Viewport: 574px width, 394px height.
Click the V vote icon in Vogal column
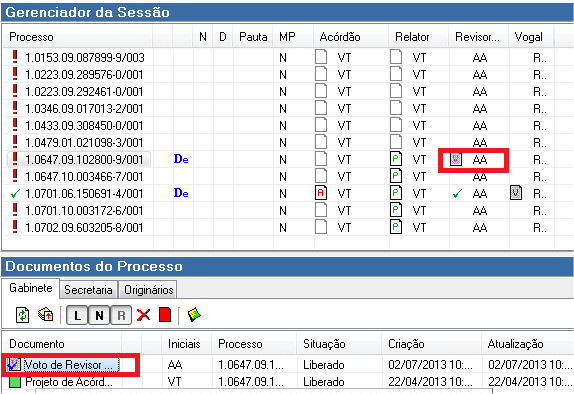(516, 193)
